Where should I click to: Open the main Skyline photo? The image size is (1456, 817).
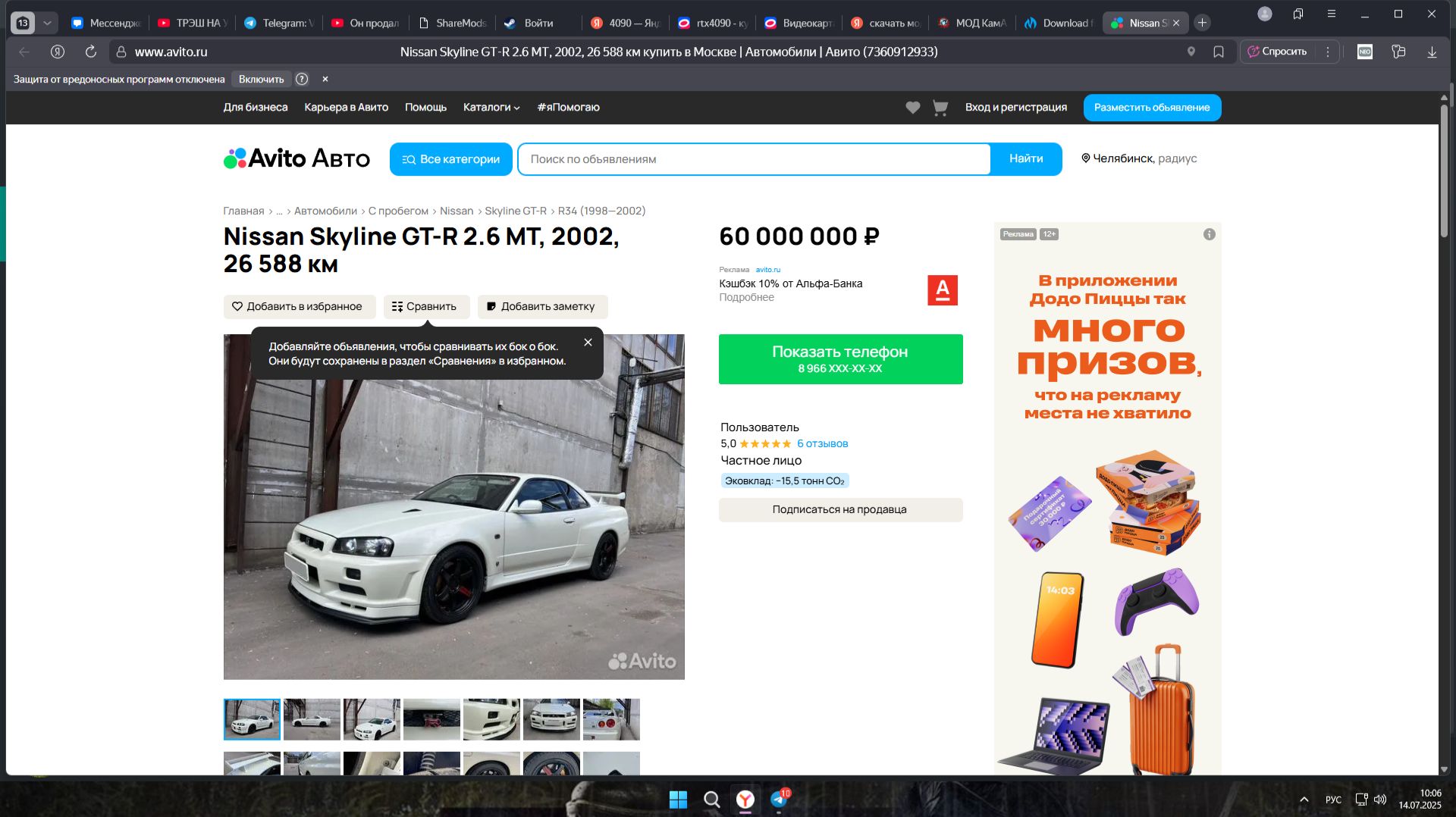(x=453, y=507)
